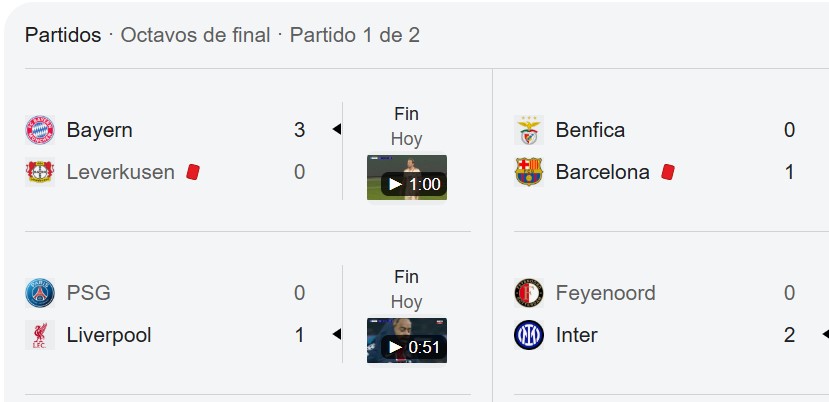Image resolution: width=829 pixels, height=402 pixels.
Task: Click the Inter team name
Action: pos(576,335)
